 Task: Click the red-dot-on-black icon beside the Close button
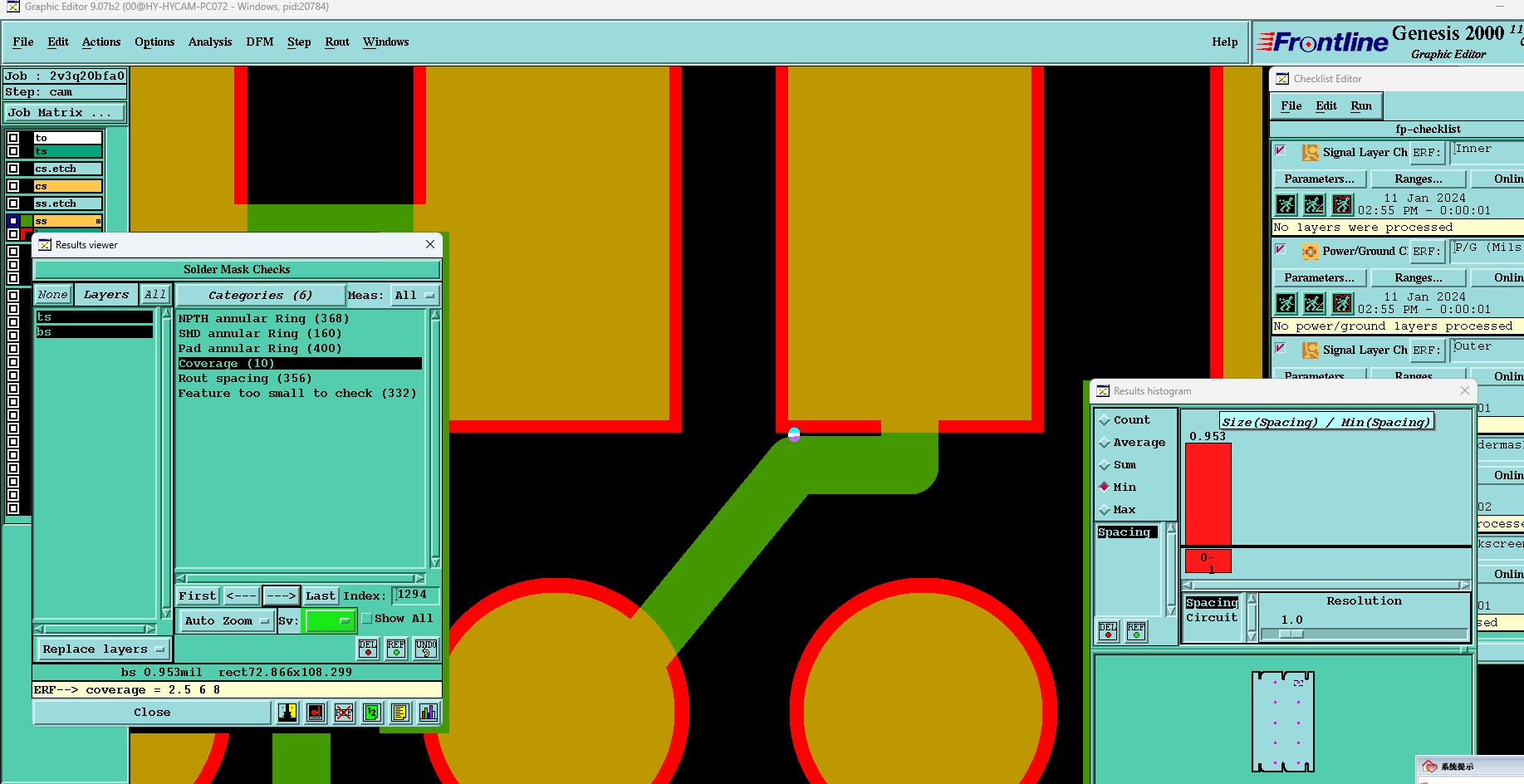(x=316, y=713)
